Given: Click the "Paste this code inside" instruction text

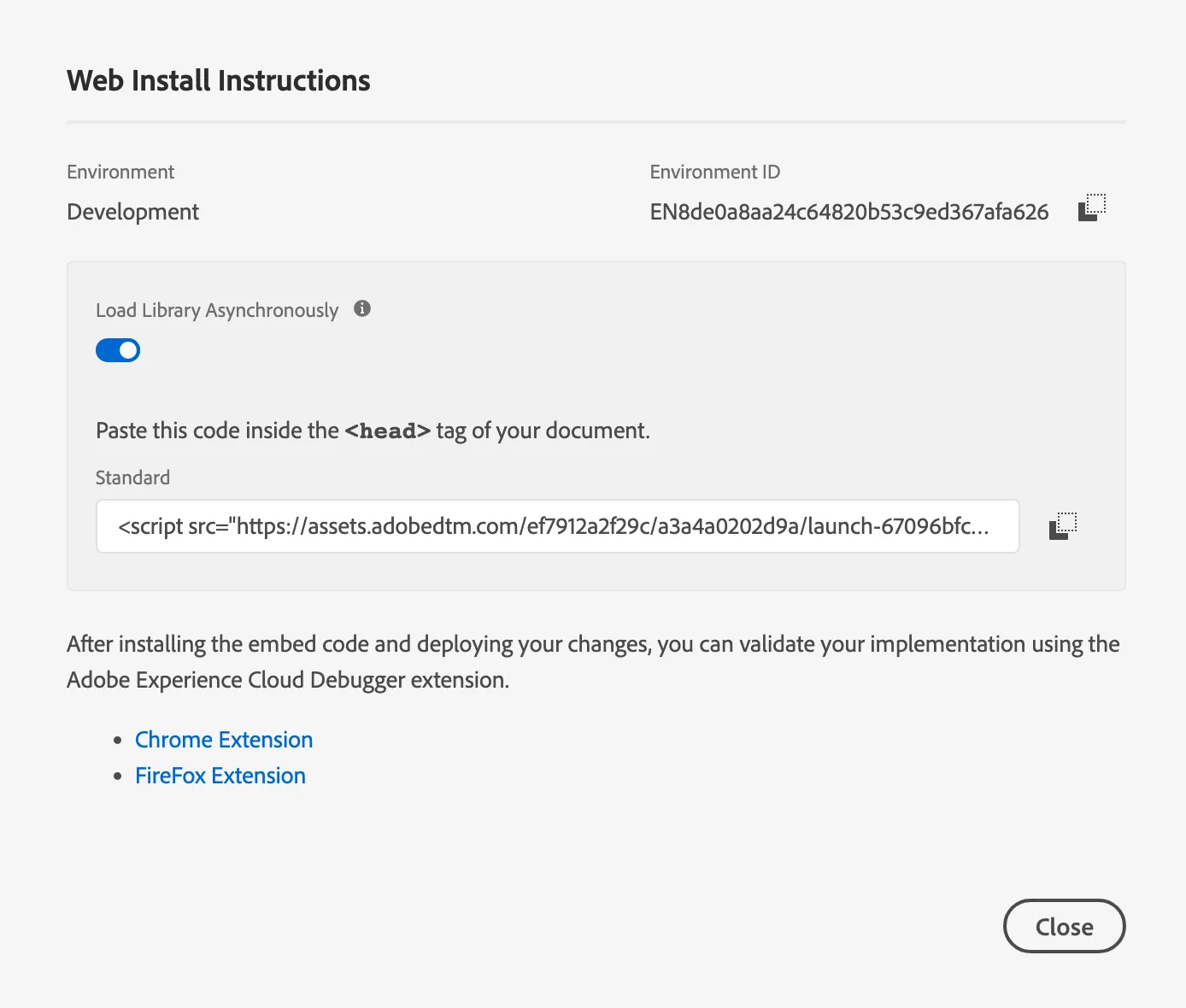Looking at the screenshot, I should point(373,431).
